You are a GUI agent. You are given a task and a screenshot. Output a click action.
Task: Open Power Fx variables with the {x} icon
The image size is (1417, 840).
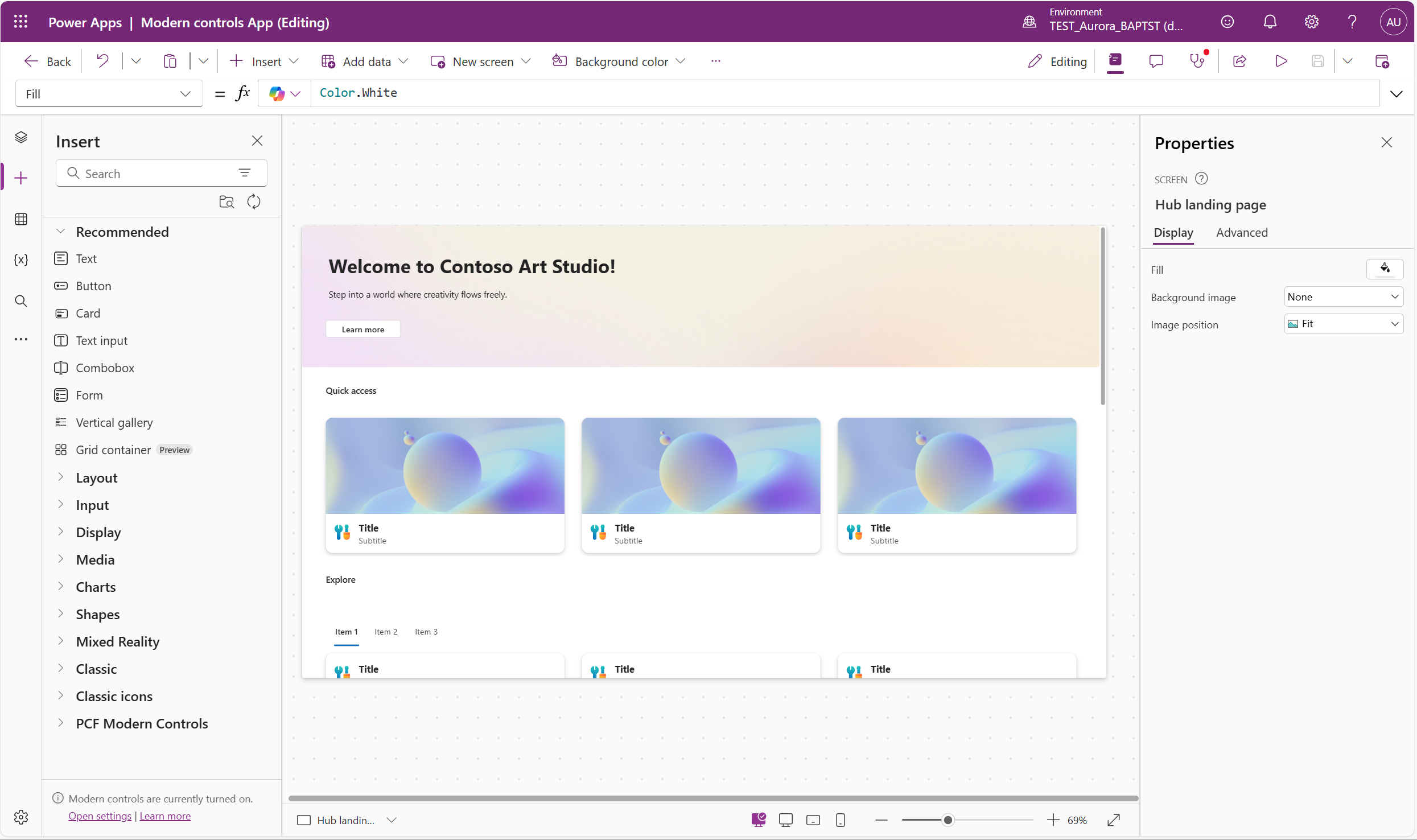coord(21,260)
